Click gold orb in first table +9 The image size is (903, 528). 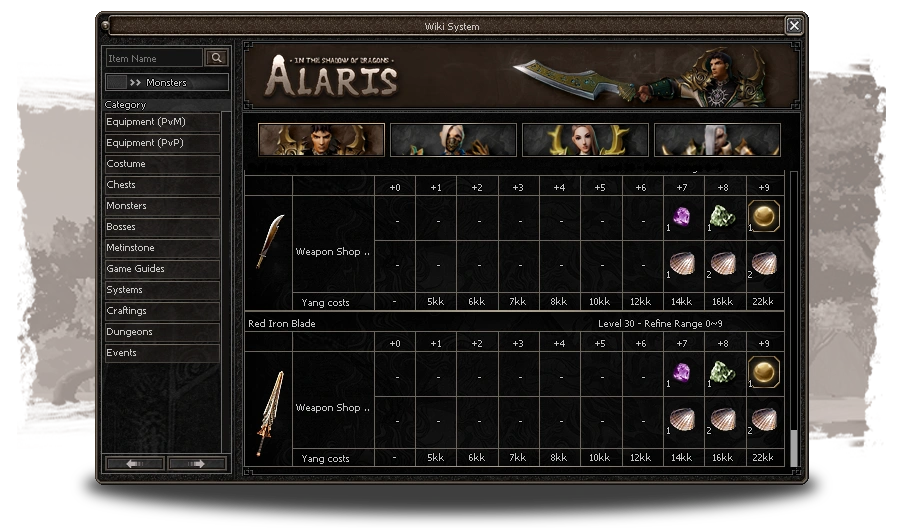click(x=764, y=216)
